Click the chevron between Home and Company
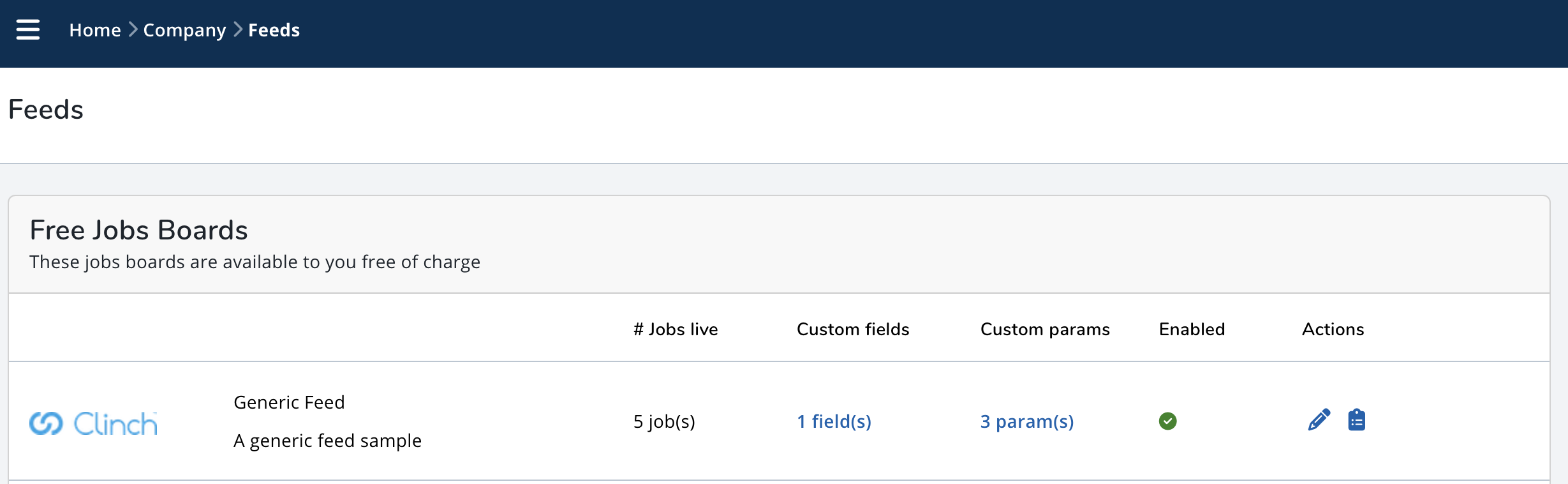Viewport: 1568px width, 484px height. [x=133, y=29]
